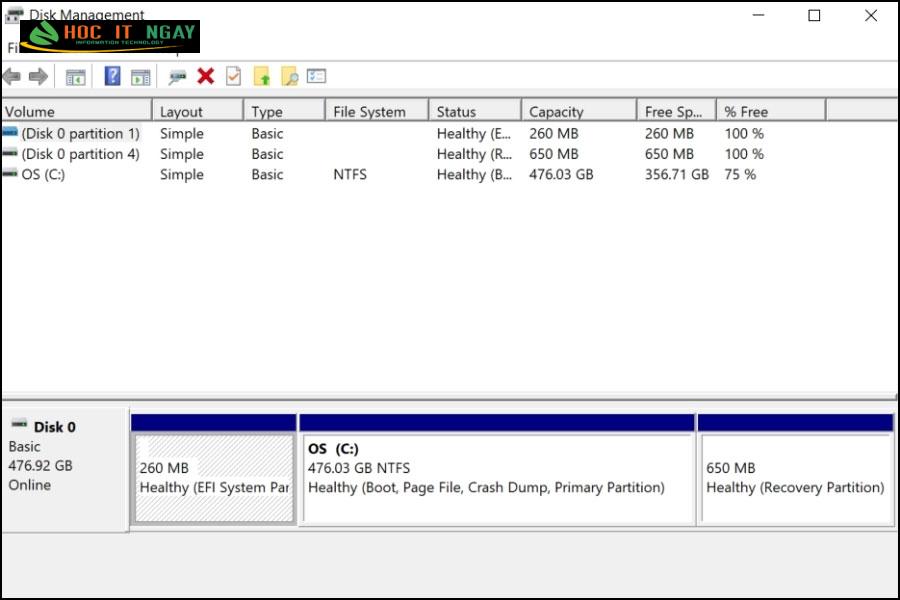The image size is (900, 600).
Task: Click the 'Healthy (R...' status cell
Action: pyautogui.click(x=474, y=154)
